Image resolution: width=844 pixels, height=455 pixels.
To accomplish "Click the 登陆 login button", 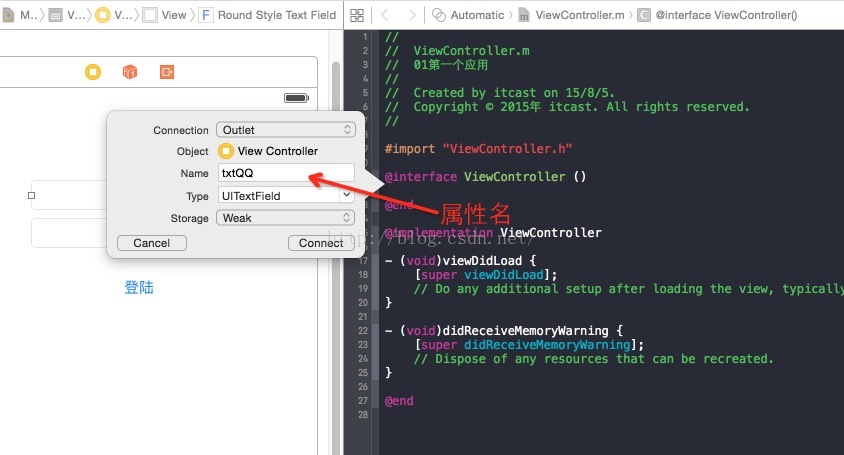I will tap(139, 288).
